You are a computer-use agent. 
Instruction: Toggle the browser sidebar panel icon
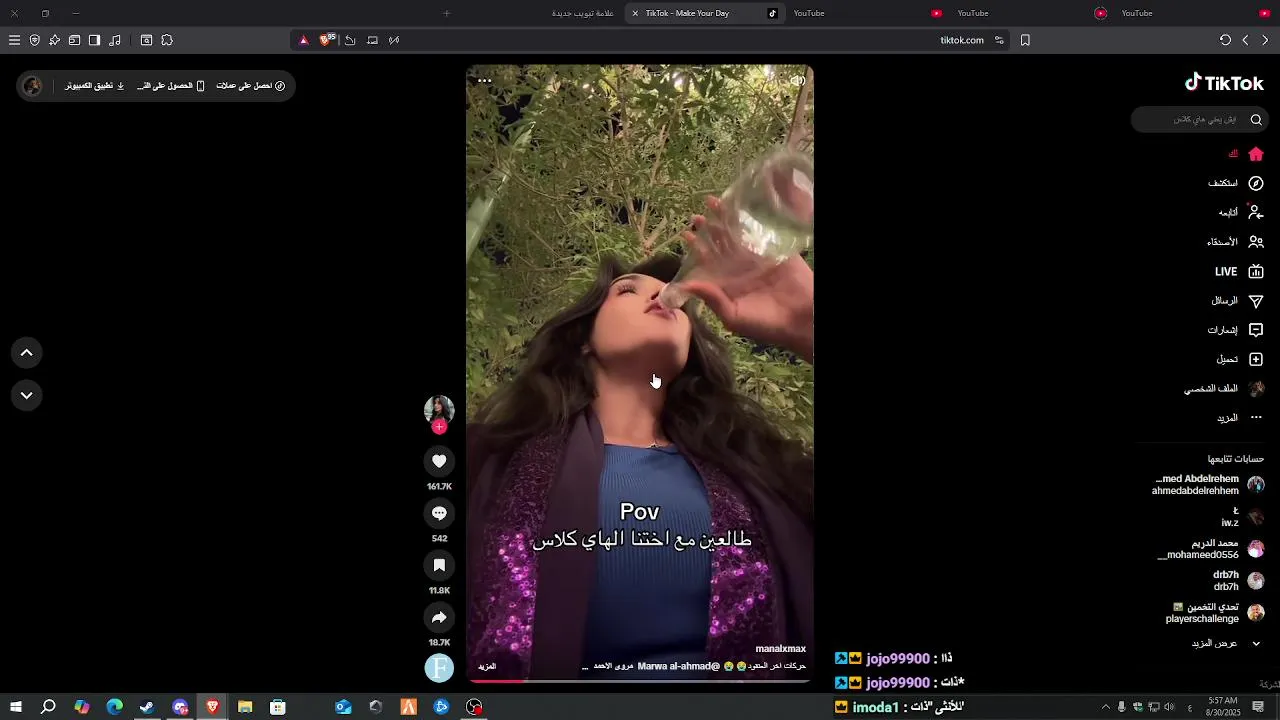click(x=94, y=40)
